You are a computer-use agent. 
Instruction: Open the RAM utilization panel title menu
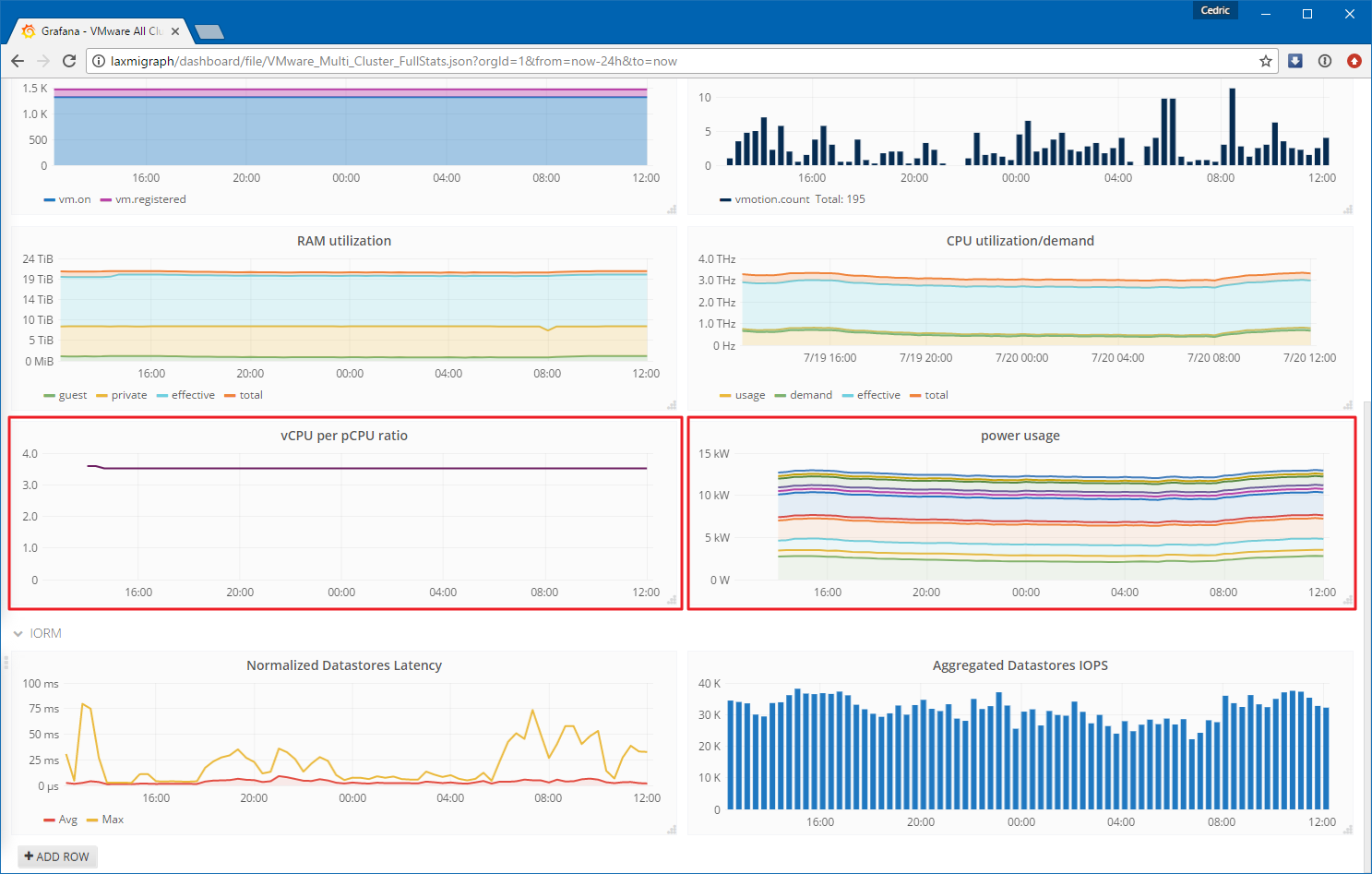344,241
